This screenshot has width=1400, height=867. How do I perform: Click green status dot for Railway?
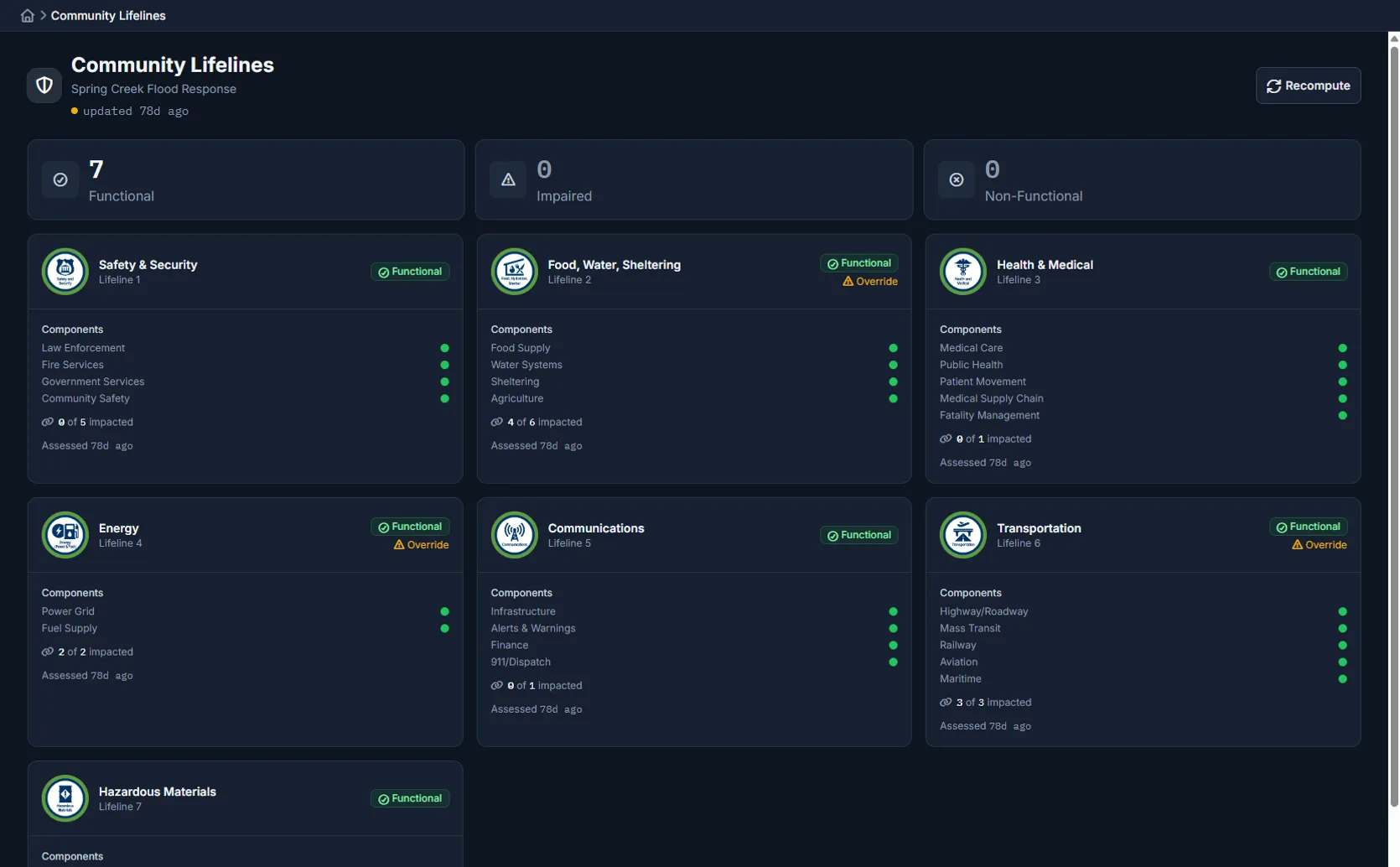click(x=1342, y=645)
